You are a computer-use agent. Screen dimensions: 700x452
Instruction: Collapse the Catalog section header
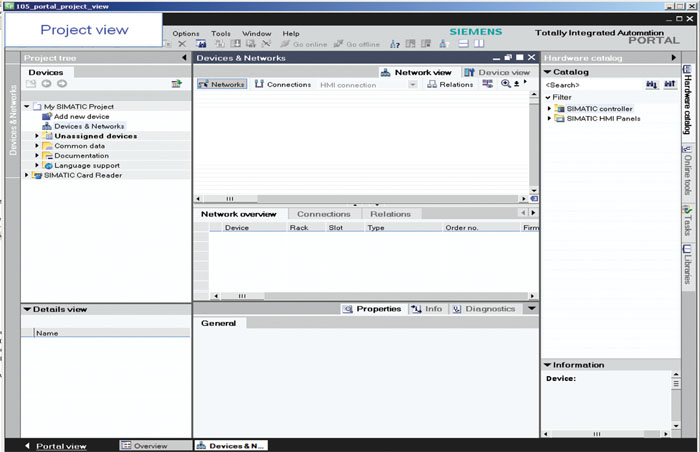coord(547,72)
